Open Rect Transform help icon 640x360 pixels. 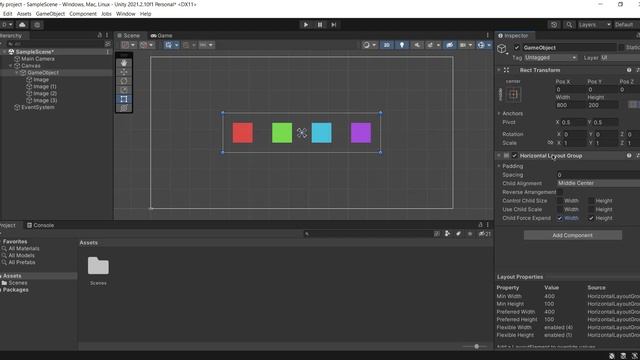click(x=629, y=70)
